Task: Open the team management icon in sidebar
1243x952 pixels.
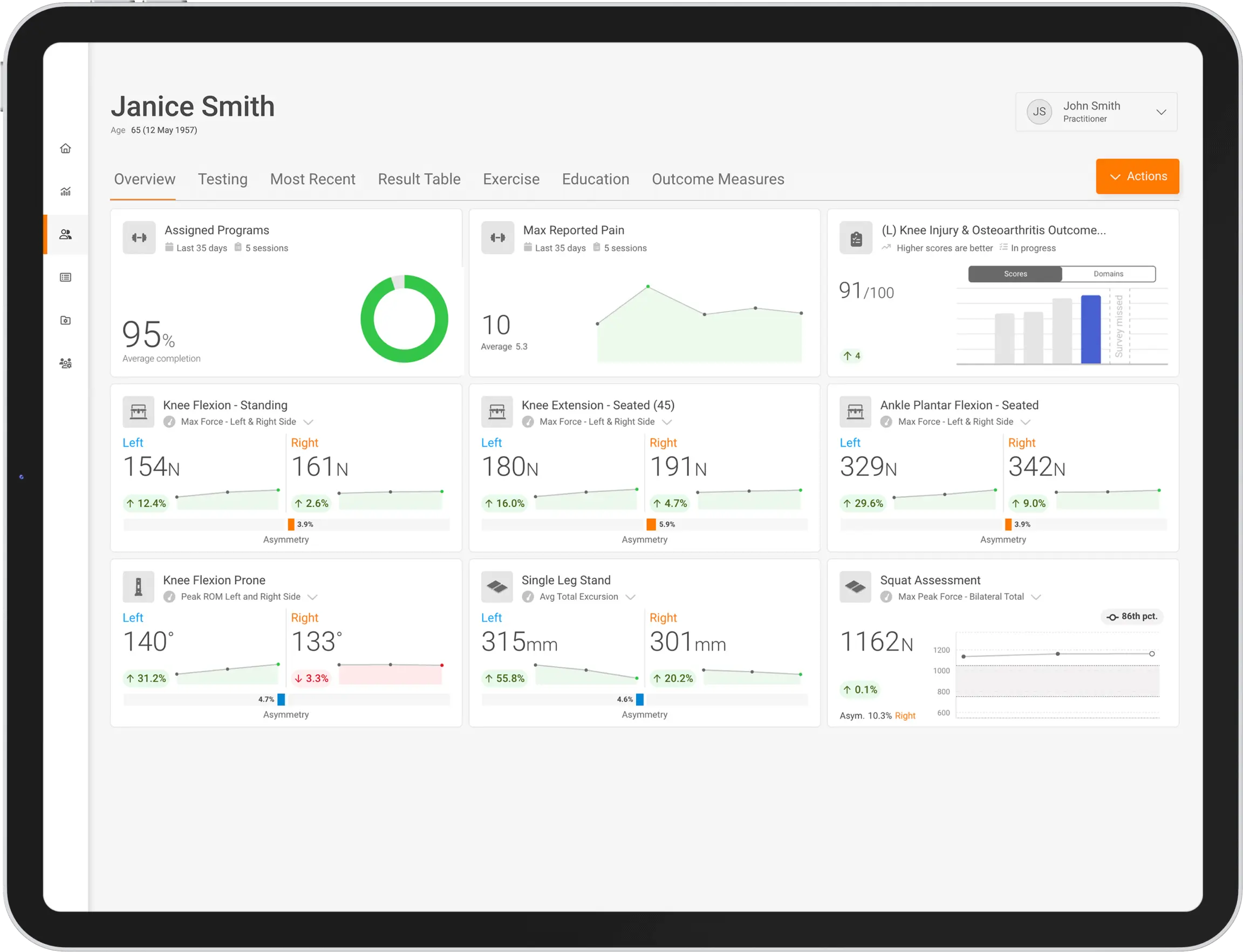Action: pyautogui.click(x=66, y=363)
